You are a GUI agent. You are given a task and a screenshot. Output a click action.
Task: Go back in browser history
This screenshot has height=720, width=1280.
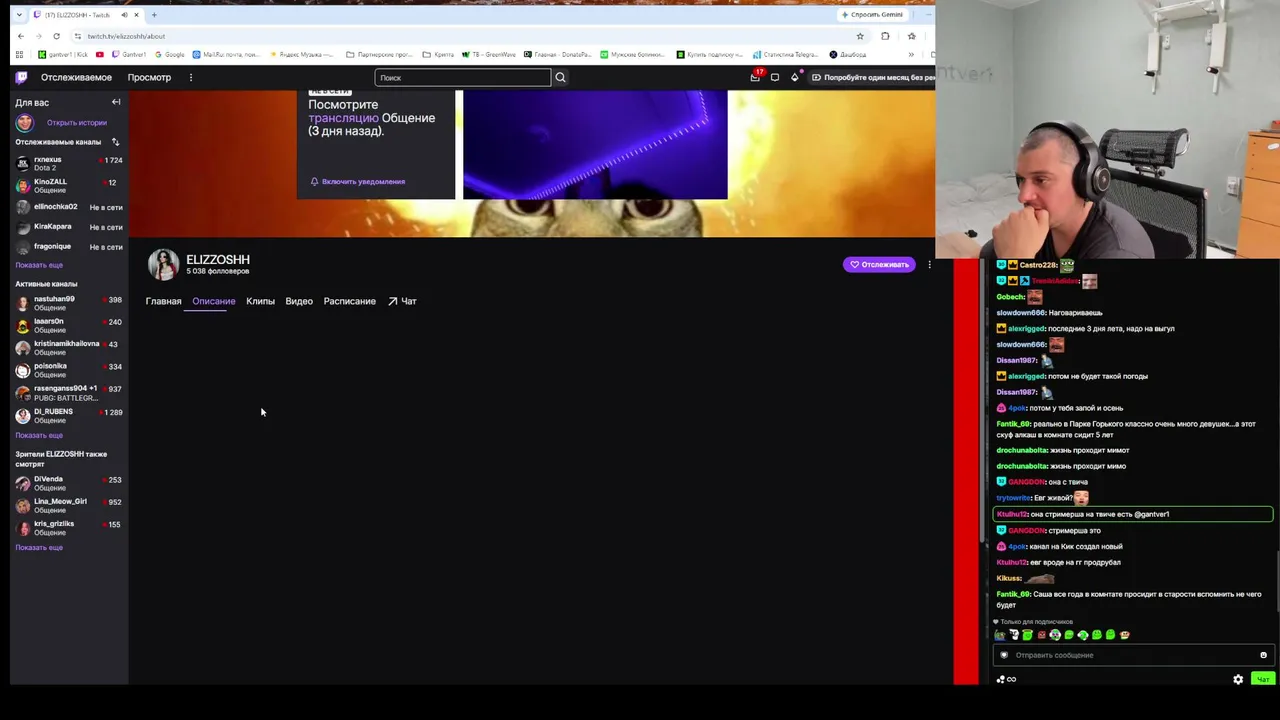coord(21,36)
